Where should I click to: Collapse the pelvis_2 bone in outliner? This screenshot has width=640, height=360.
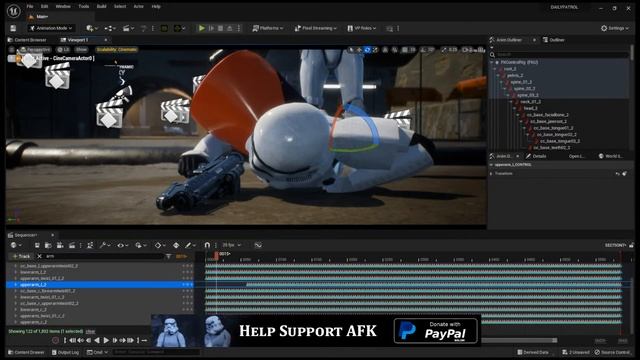(x=498, y=76)
